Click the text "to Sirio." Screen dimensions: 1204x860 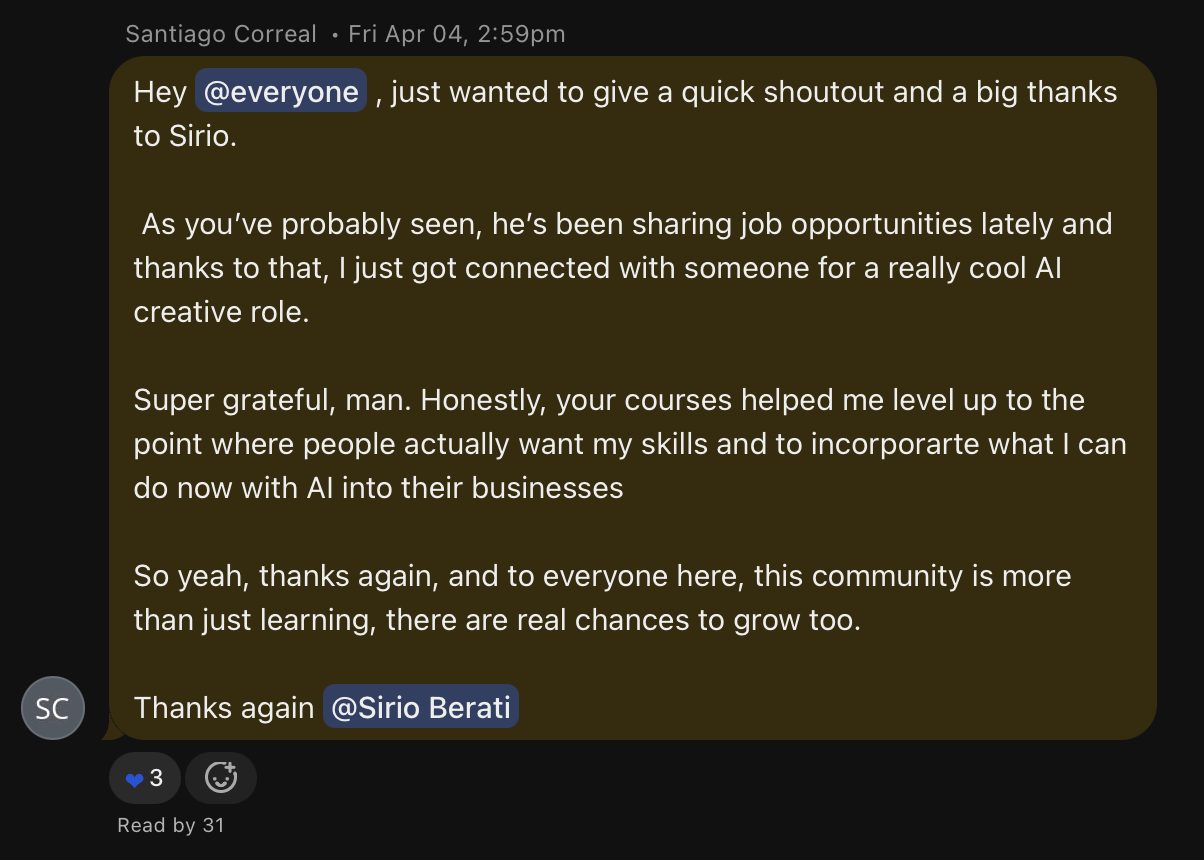[185, 136]
